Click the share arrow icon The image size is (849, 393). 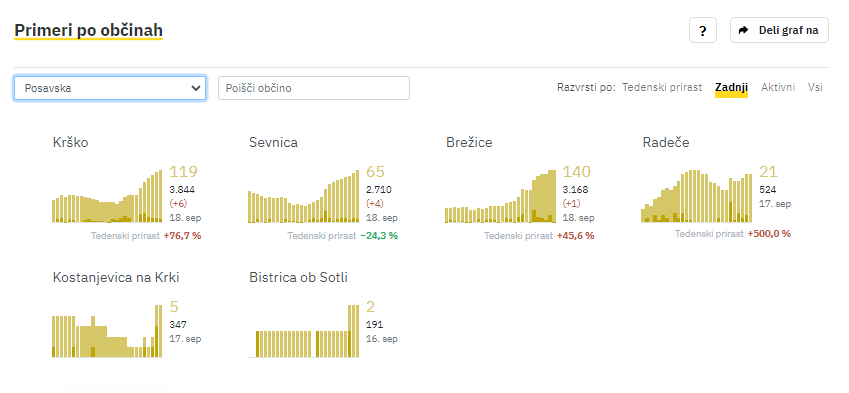pos(743,30)
